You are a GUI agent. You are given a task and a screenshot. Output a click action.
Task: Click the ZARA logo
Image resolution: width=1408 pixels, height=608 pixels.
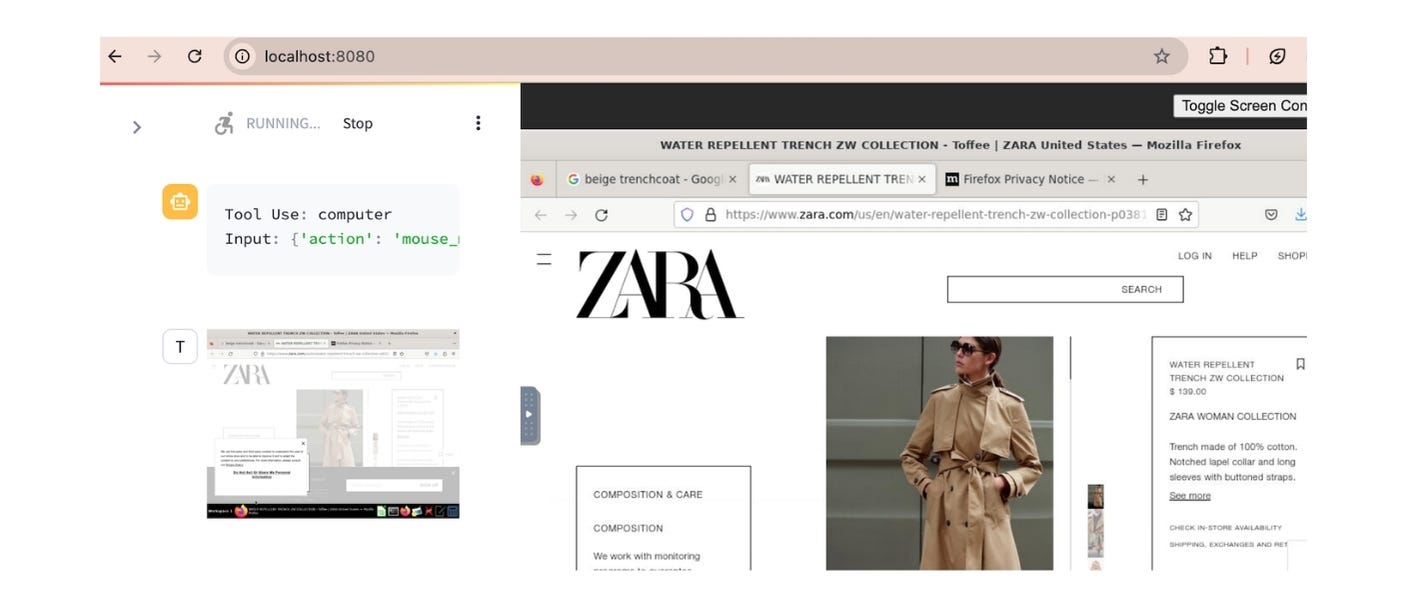click(660, 285)
